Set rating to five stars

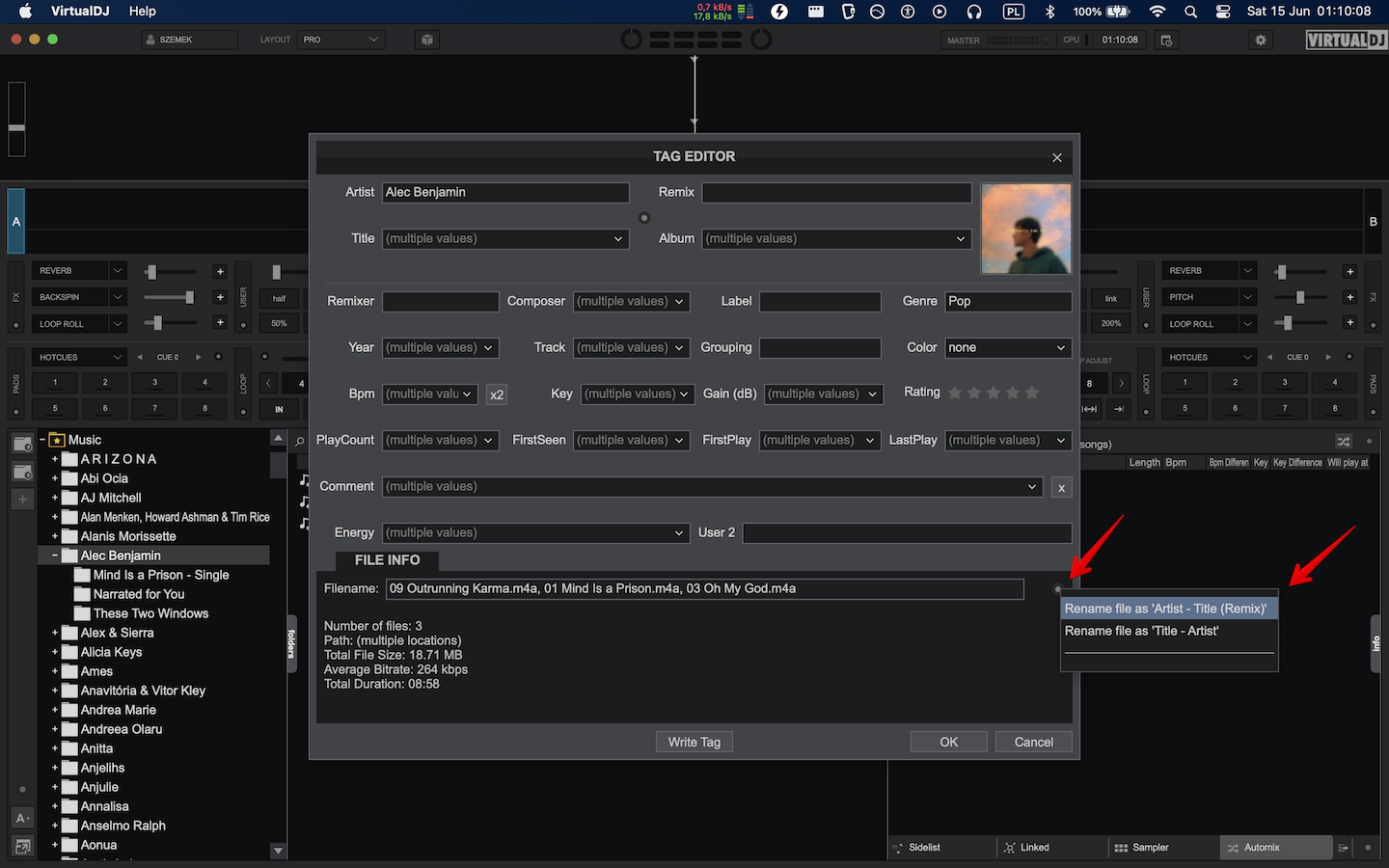(x=1032, y=393)
